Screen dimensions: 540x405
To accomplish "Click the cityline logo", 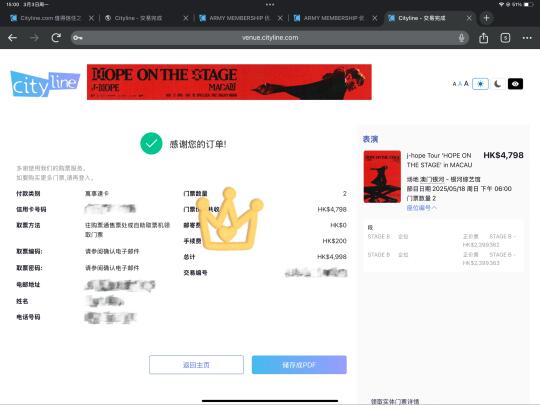I will (45, 84).
